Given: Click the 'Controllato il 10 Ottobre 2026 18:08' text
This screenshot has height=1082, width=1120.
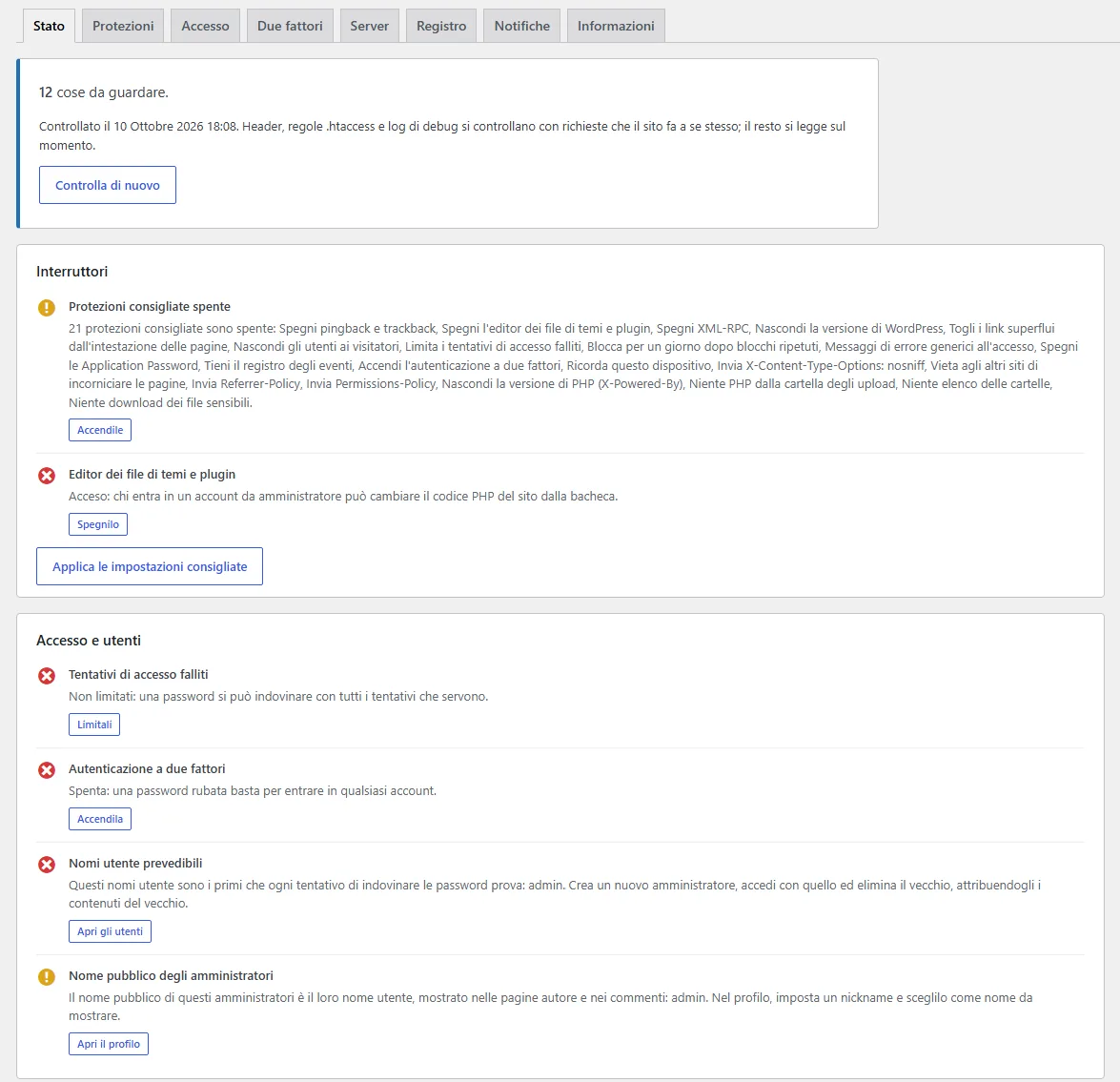Looking at the screenshot, I should coord(138,127).
